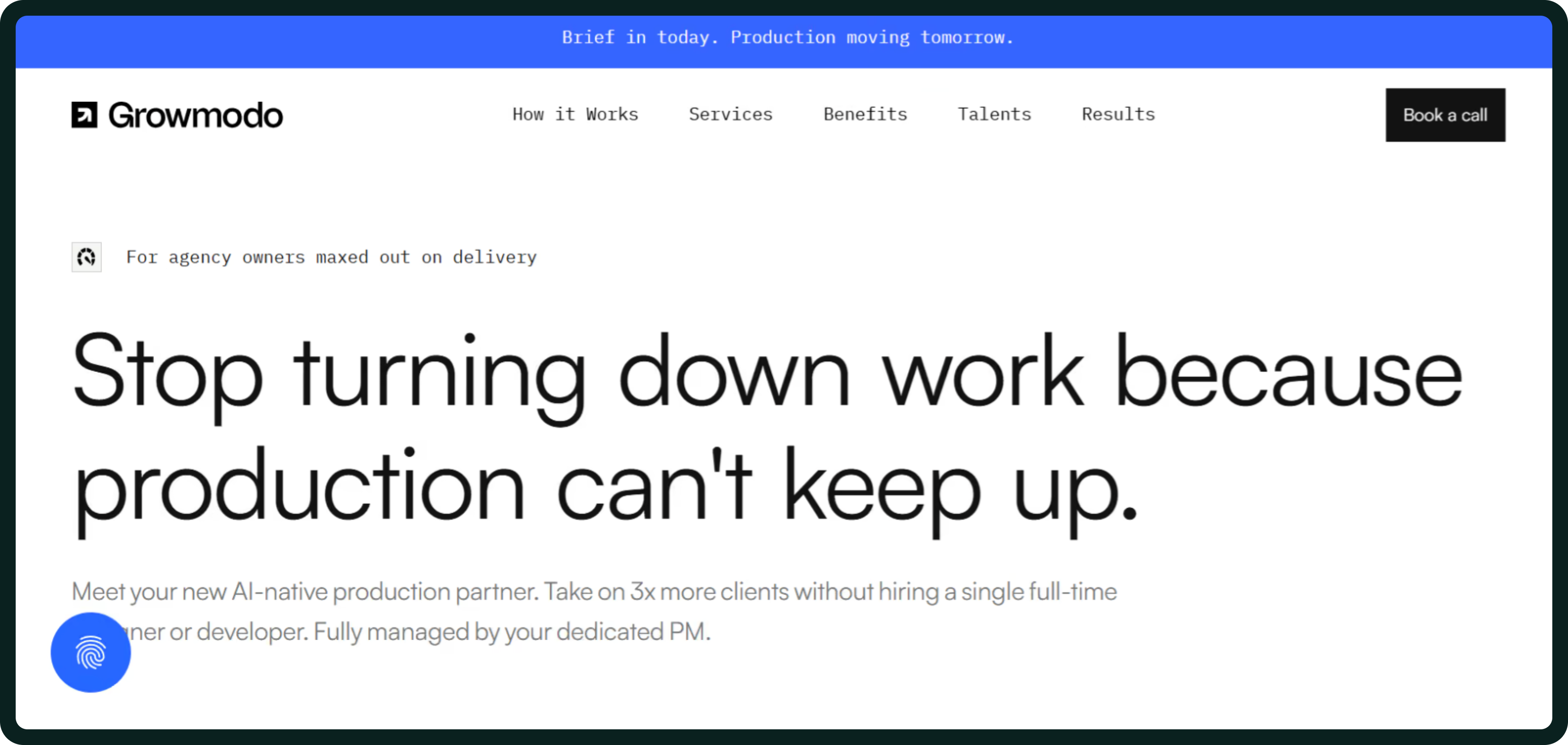Click the Growmodo arrow logo icon
Image resolution: width=1568 pixels, height=745 pixels.
(x=84, y=115)
